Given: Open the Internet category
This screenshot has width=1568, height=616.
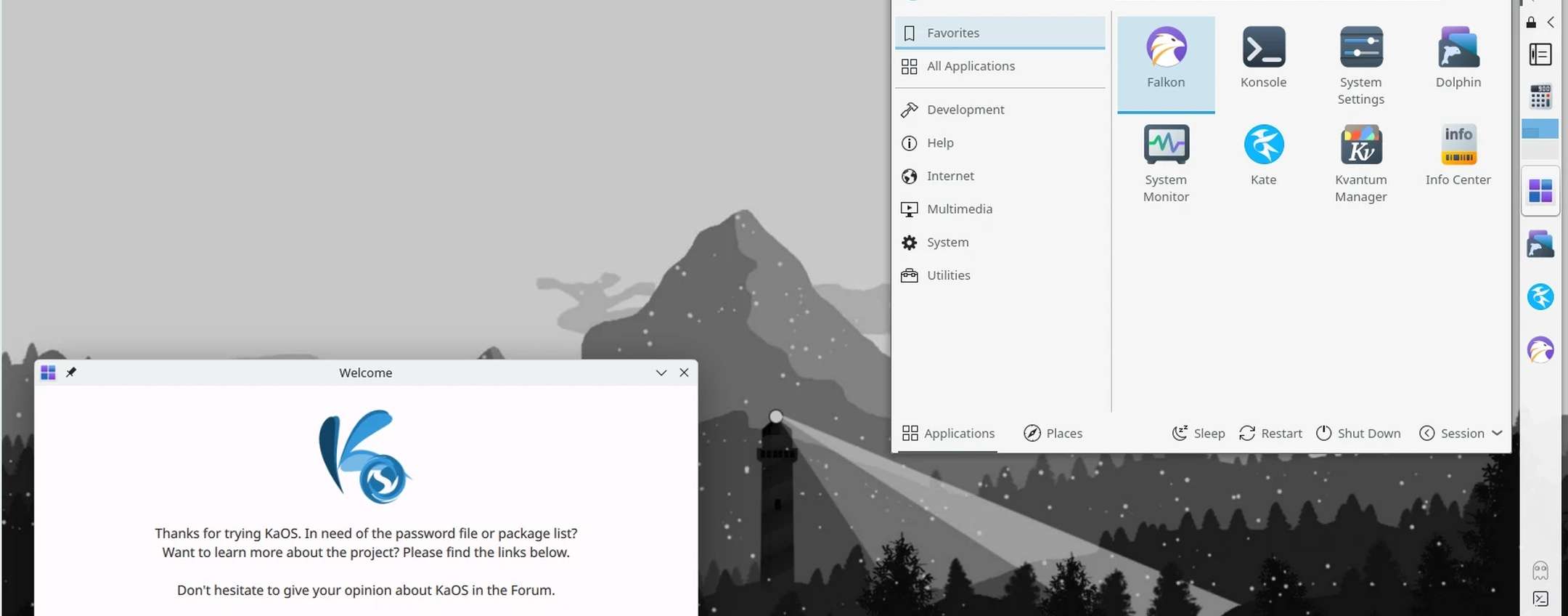Looking at the screenshot, I should click(x=1000, y=176).
